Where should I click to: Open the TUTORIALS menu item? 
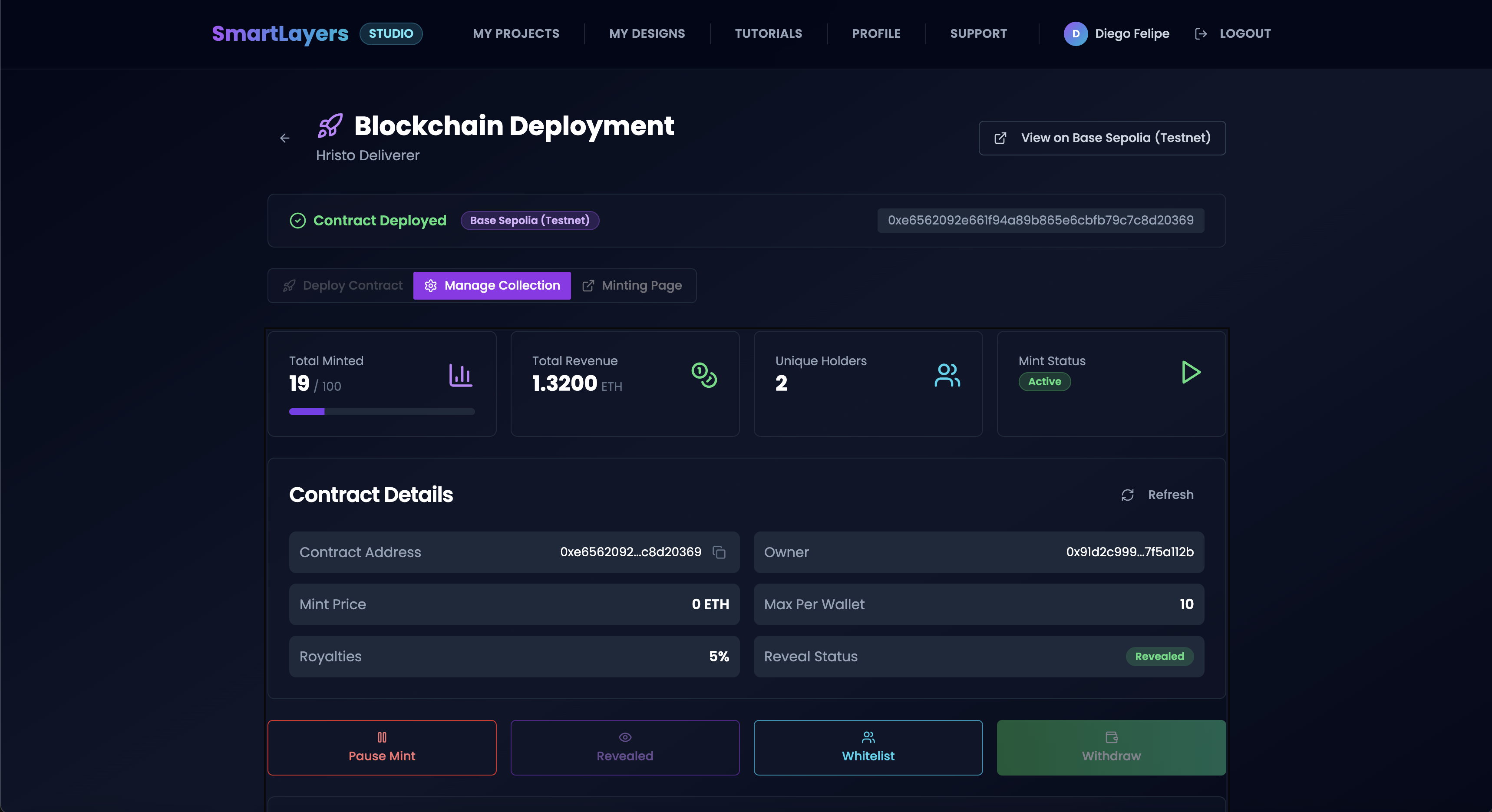coord(768,33)
